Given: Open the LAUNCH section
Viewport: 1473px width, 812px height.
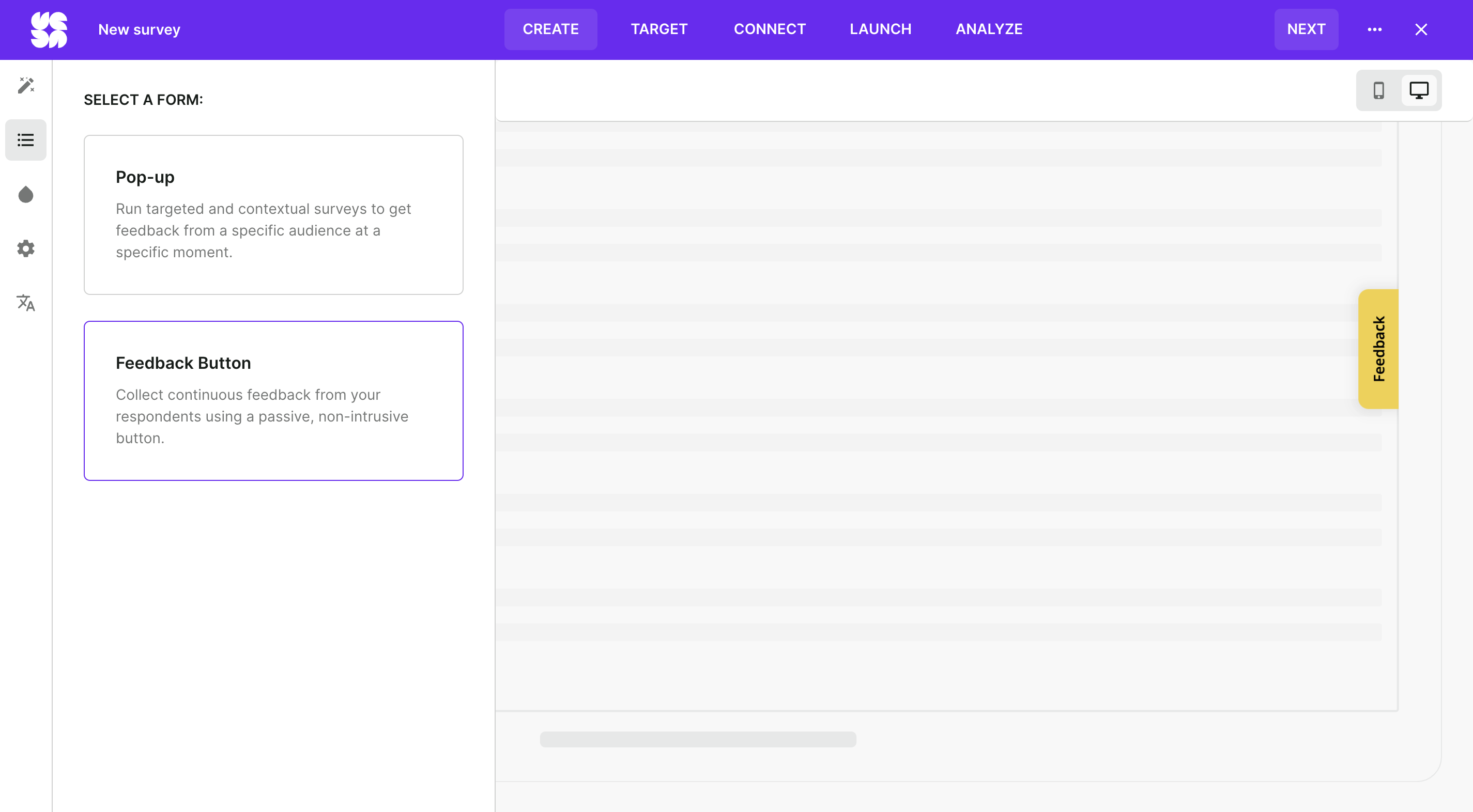Looking at the screenshot, I should coord(880,29).
